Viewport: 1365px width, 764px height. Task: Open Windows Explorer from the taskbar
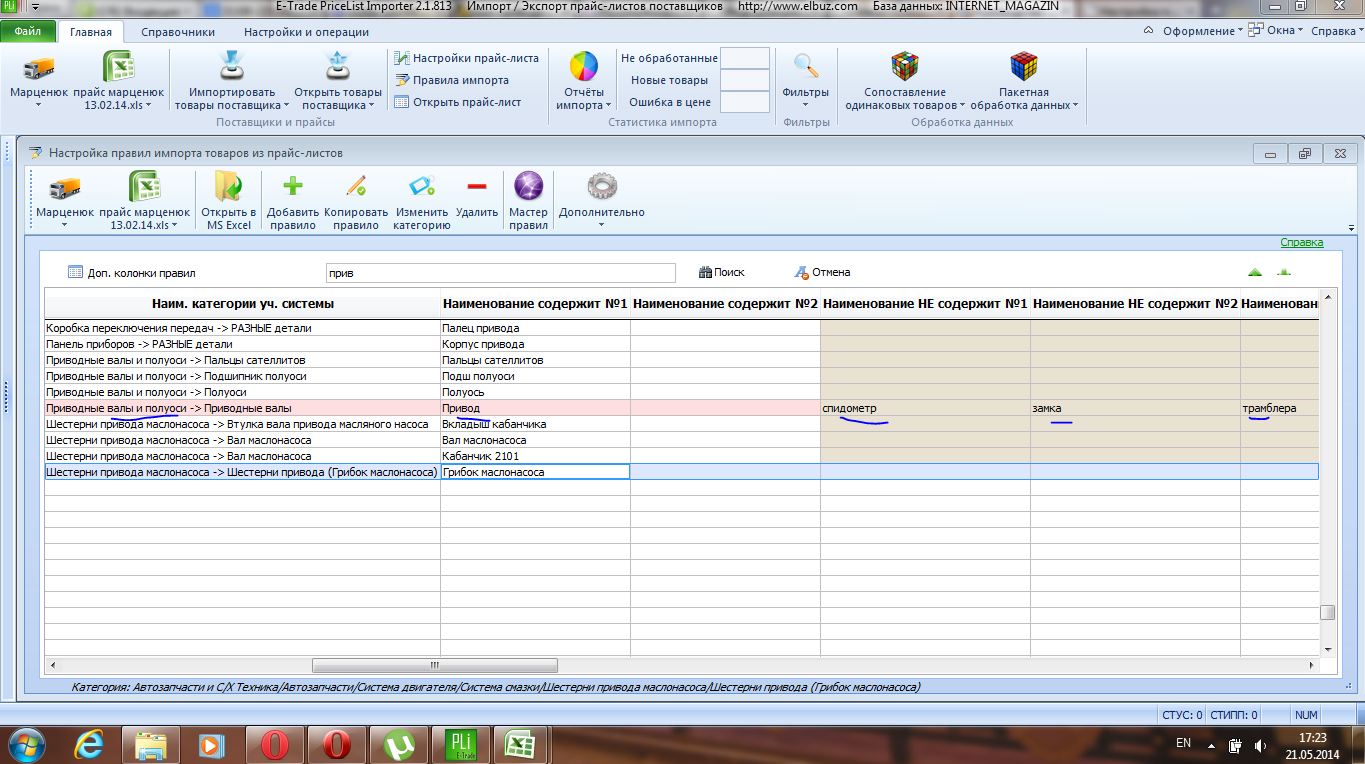click(151, 745)
